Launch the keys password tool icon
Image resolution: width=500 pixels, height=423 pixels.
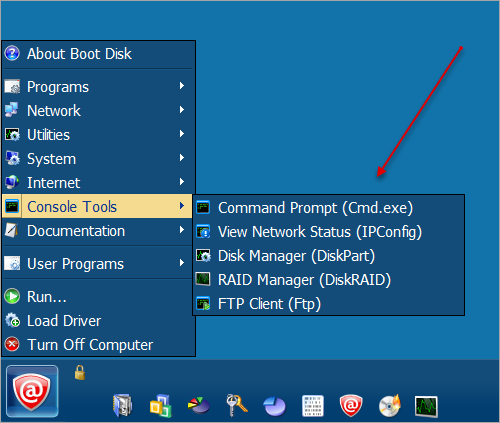pos(237,405)
